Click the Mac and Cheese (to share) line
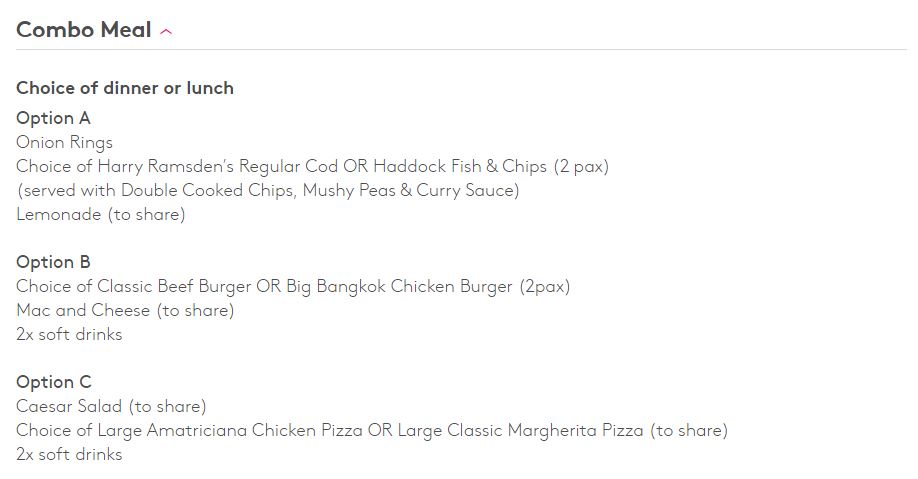Viewport: 918px width, 479px height. [125, 310]
